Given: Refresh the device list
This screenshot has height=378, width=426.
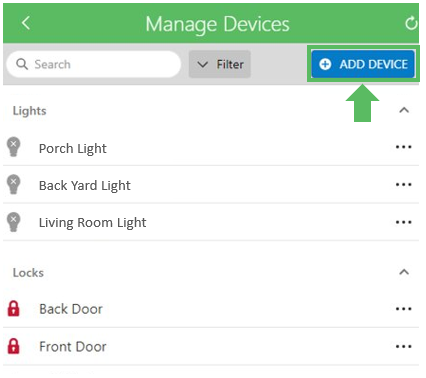Looking at the screenshot, I should point(411,23).
